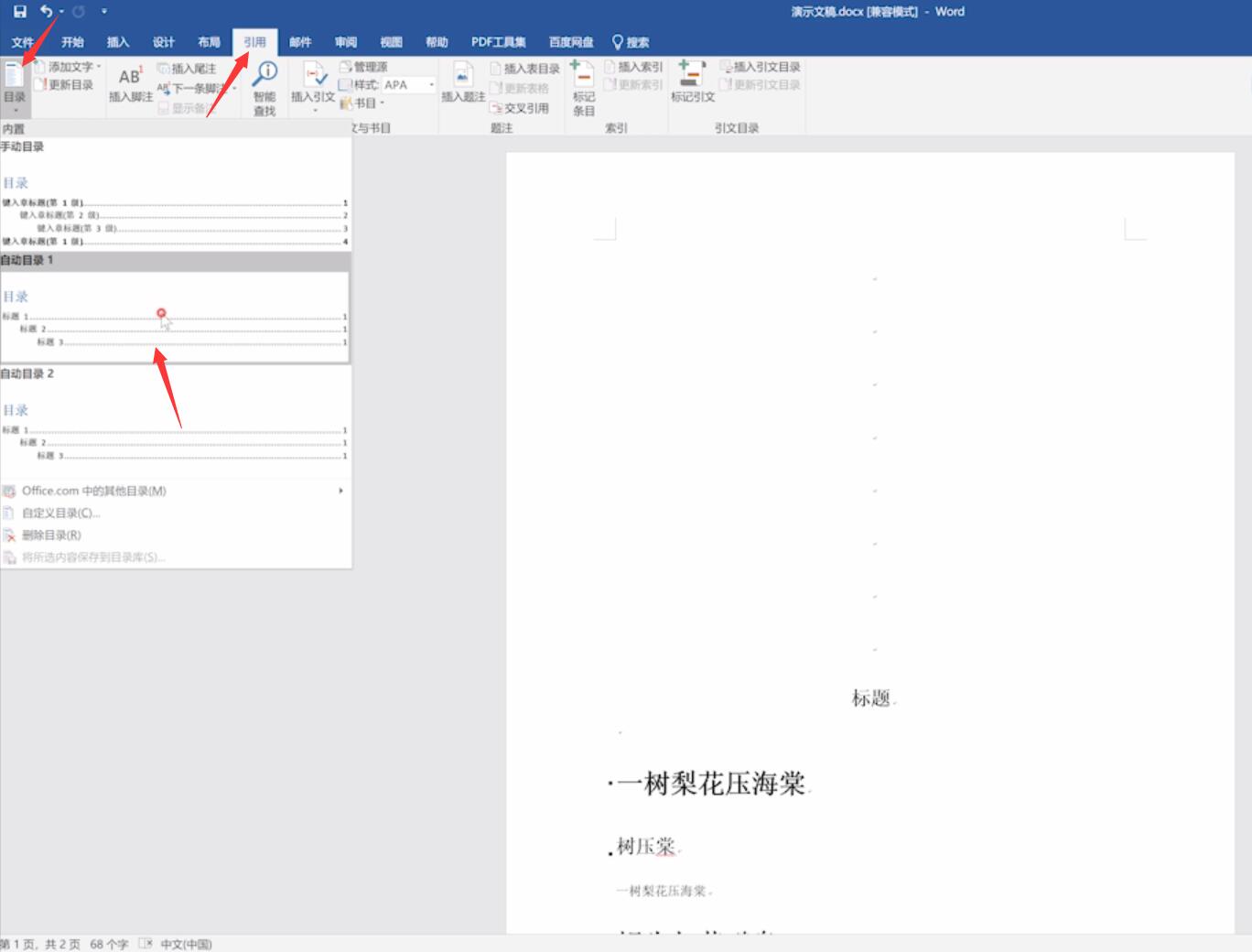The width and height of the screenshot is (1252, 952).
Task: Open the 百度网盘 ribbon tab
Action: coord(571,42)
